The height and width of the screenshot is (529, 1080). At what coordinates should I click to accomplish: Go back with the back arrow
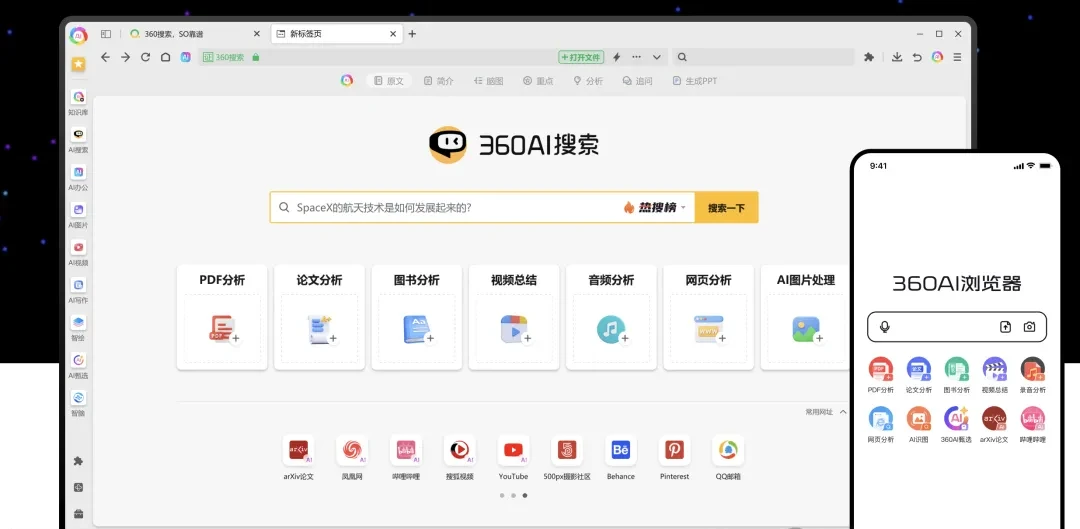click(x=105, y=57)
